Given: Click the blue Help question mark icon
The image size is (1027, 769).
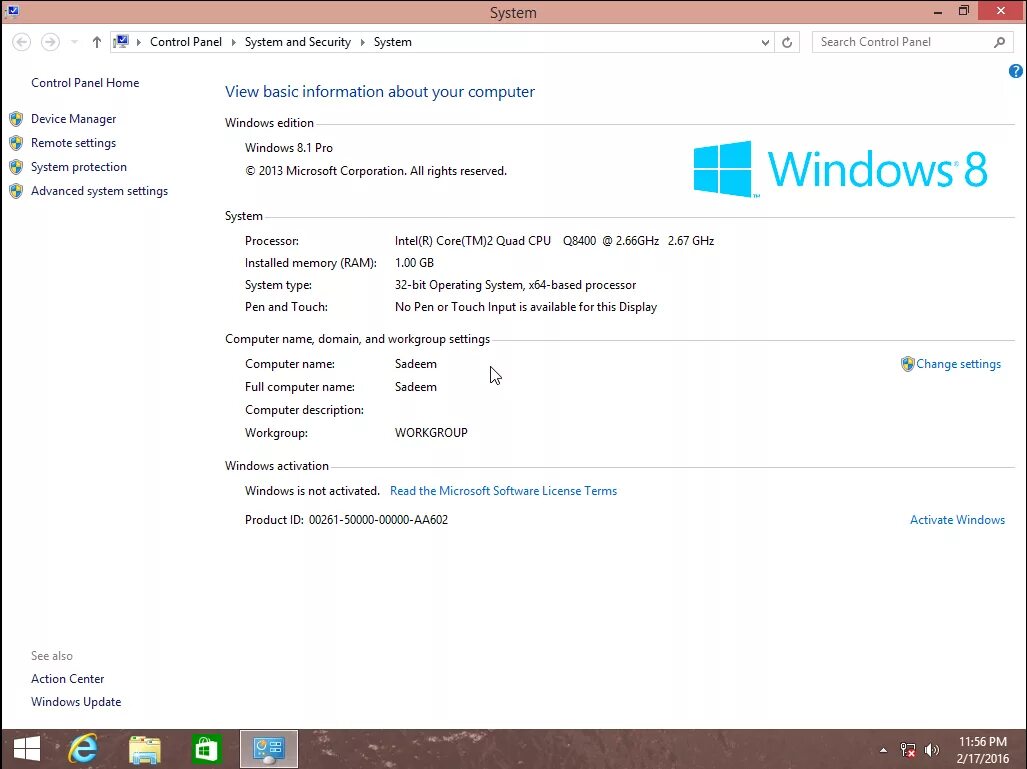Looking at the screenshot, I should (x=1015, y=71).
